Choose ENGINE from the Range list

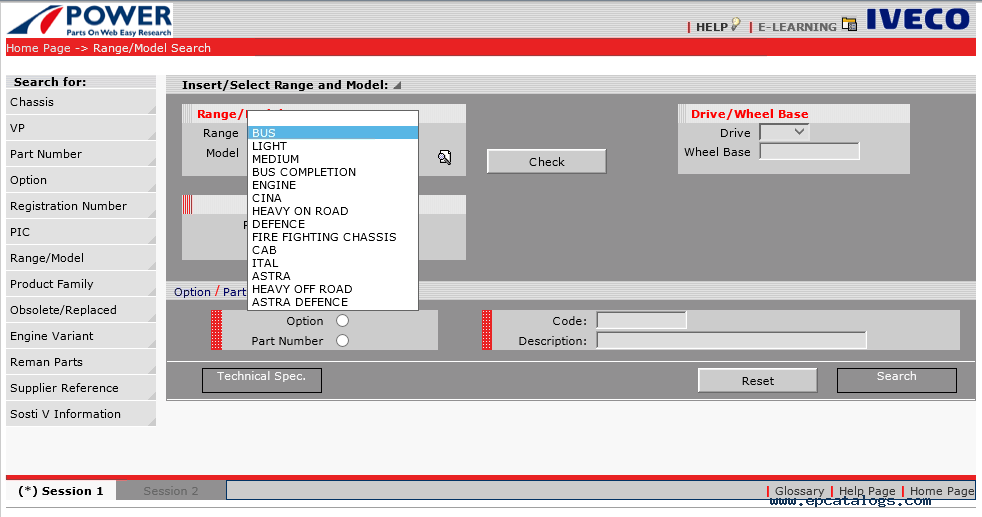[333, 185]
